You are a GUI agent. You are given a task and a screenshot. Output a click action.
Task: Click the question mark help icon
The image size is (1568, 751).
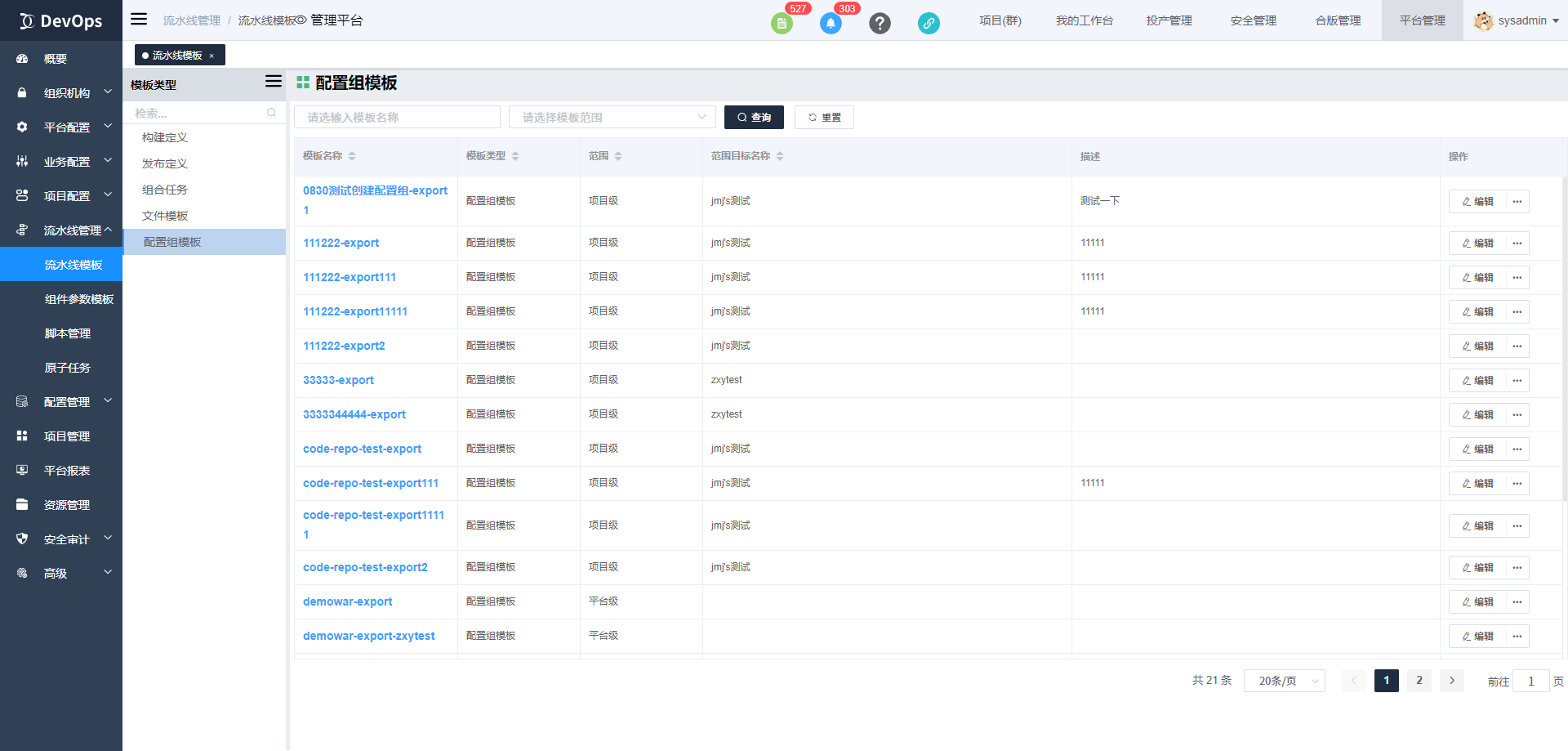[x=880, y=23]
